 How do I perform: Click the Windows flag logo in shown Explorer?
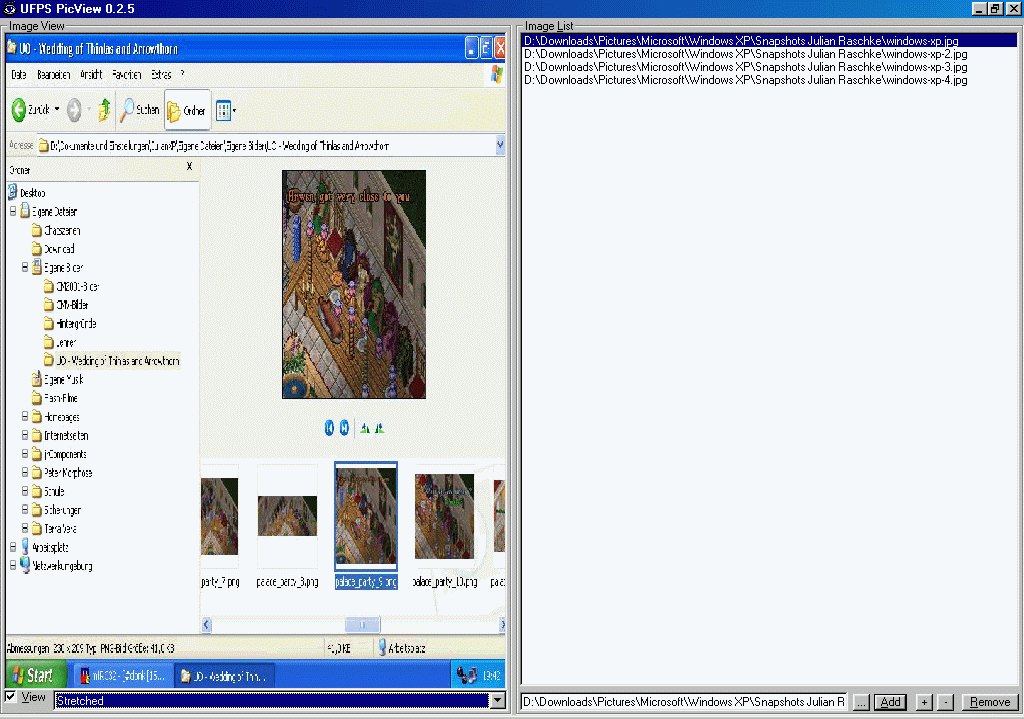(497, 74)
